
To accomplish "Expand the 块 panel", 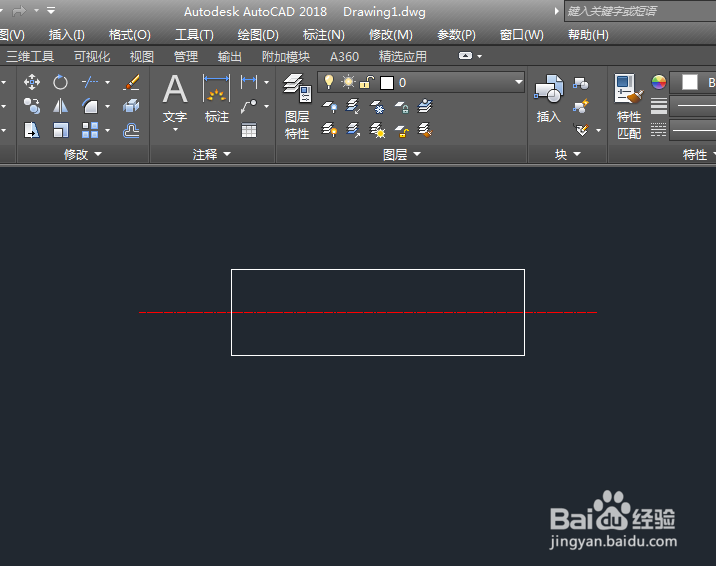I will tap(568, 154).
